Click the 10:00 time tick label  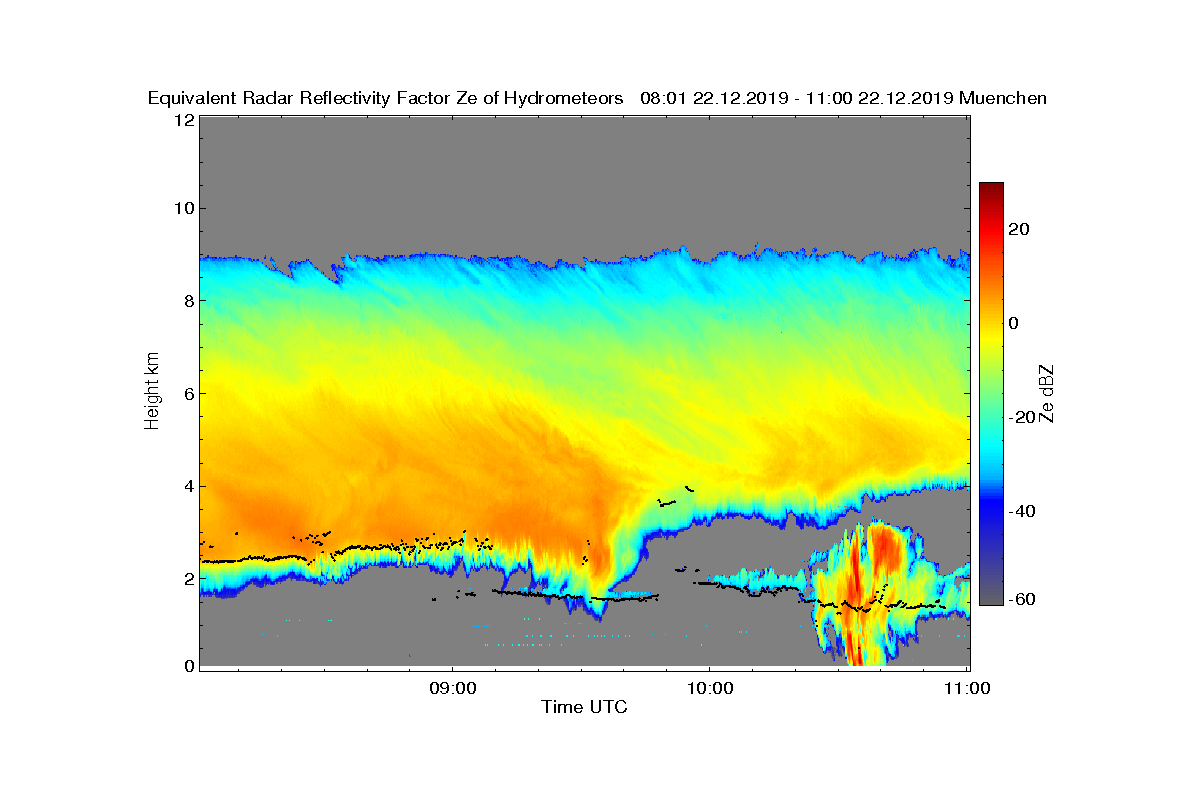tap(709, 688)
